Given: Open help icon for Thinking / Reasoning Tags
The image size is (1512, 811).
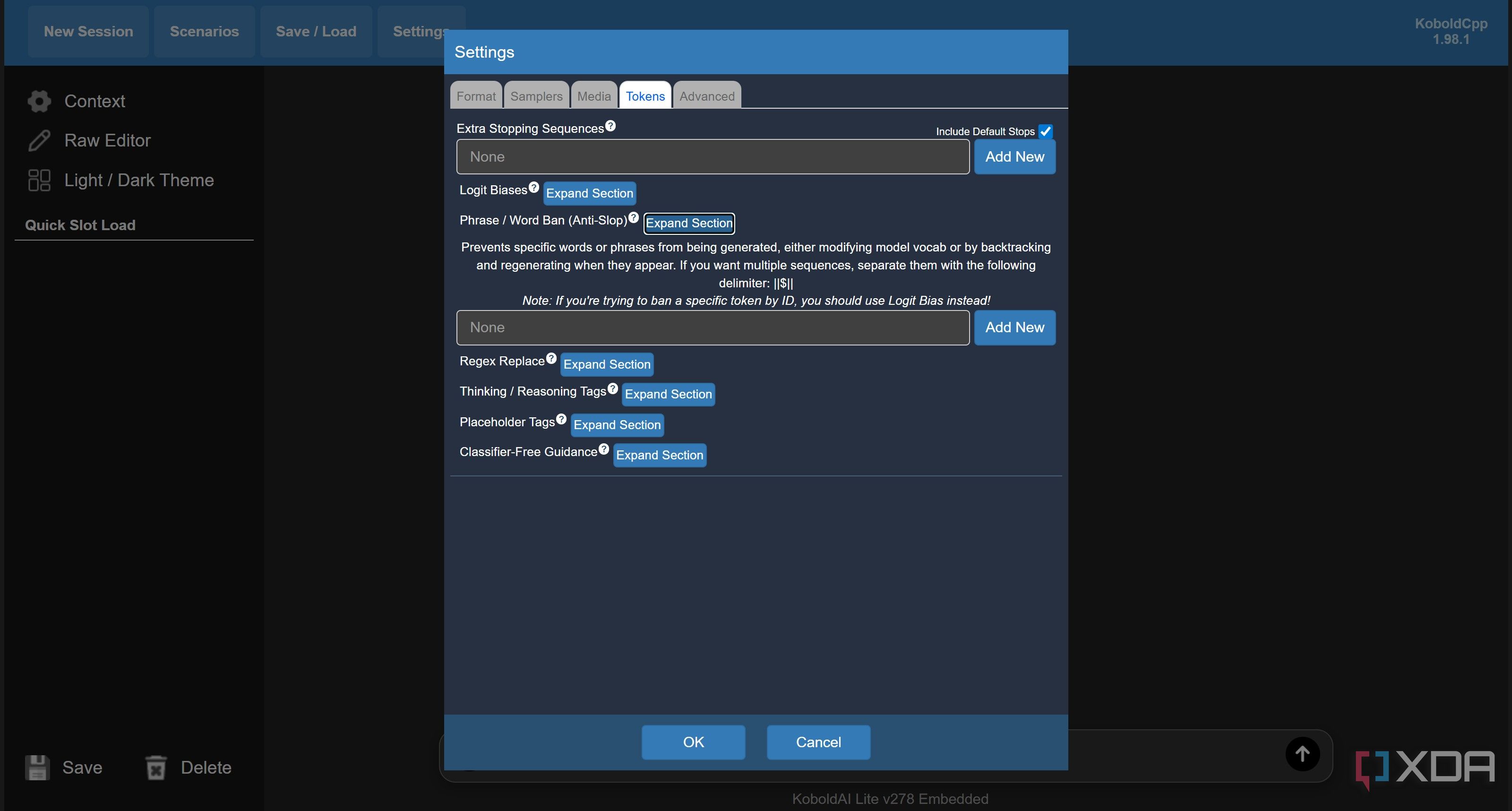Looking at the screenshot, I should (613, 389).
